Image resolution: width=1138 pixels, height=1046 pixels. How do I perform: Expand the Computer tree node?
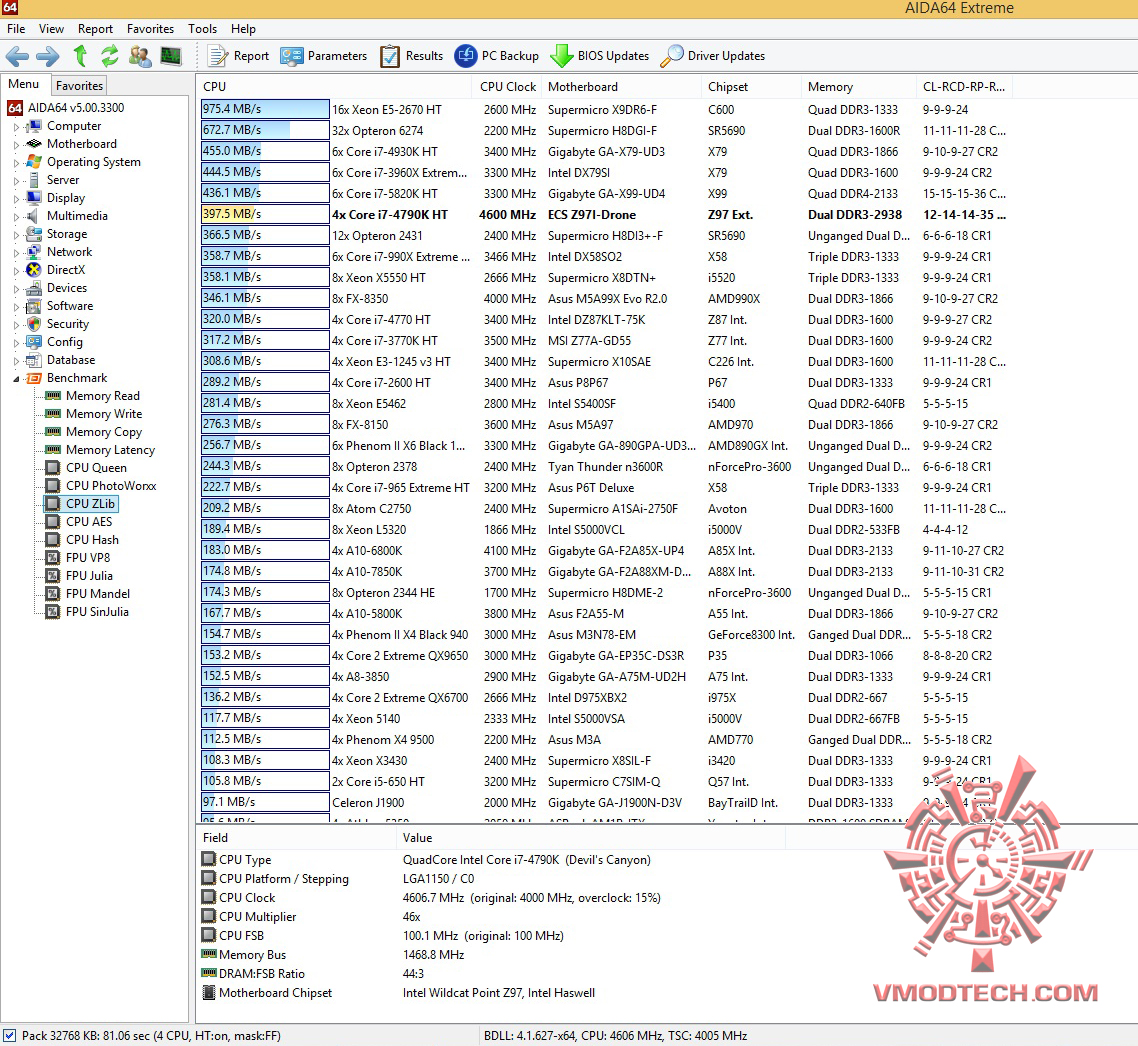click(16, 126)
